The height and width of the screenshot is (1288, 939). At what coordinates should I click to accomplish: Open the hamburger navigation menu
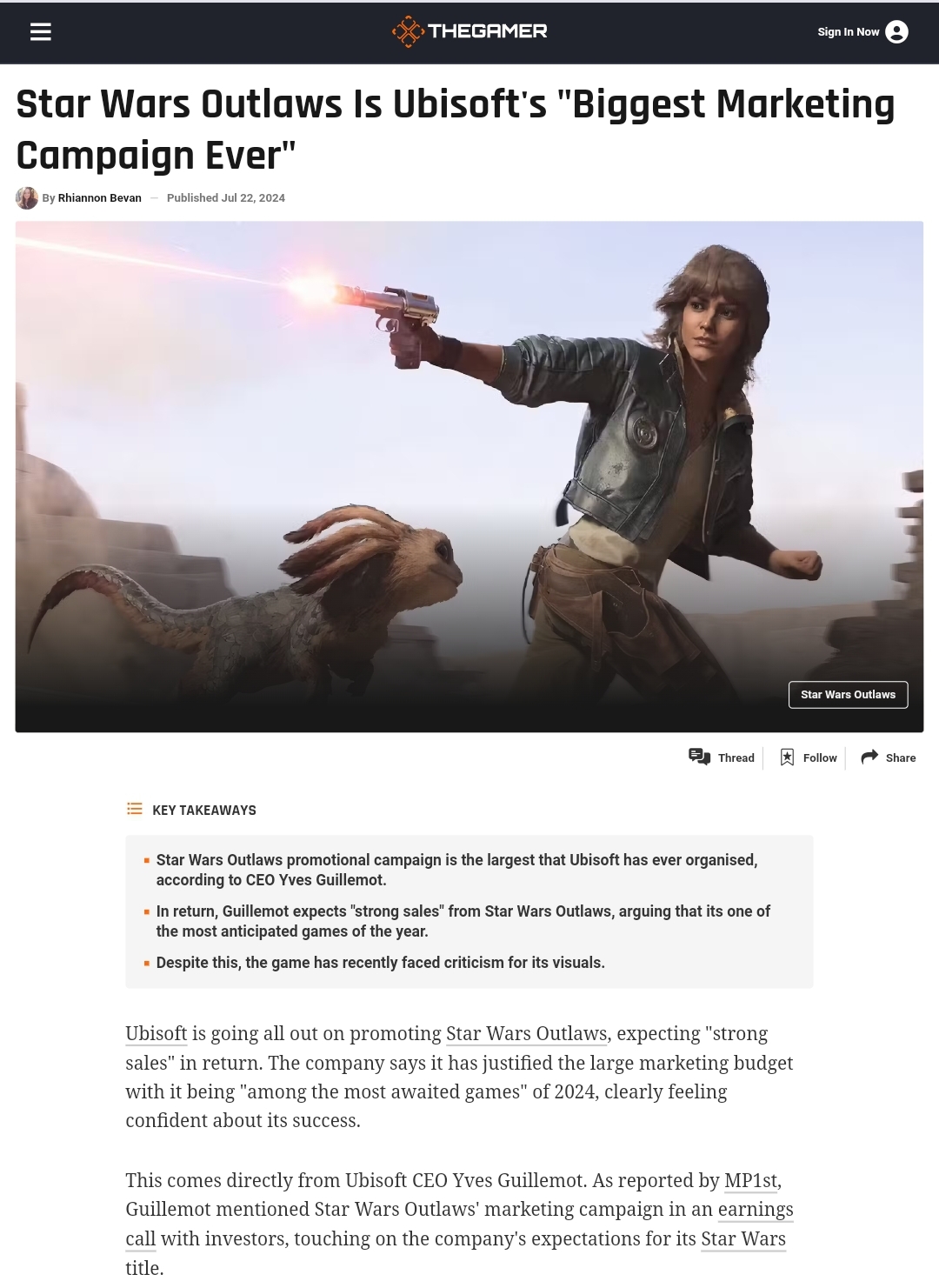[41, 32]
